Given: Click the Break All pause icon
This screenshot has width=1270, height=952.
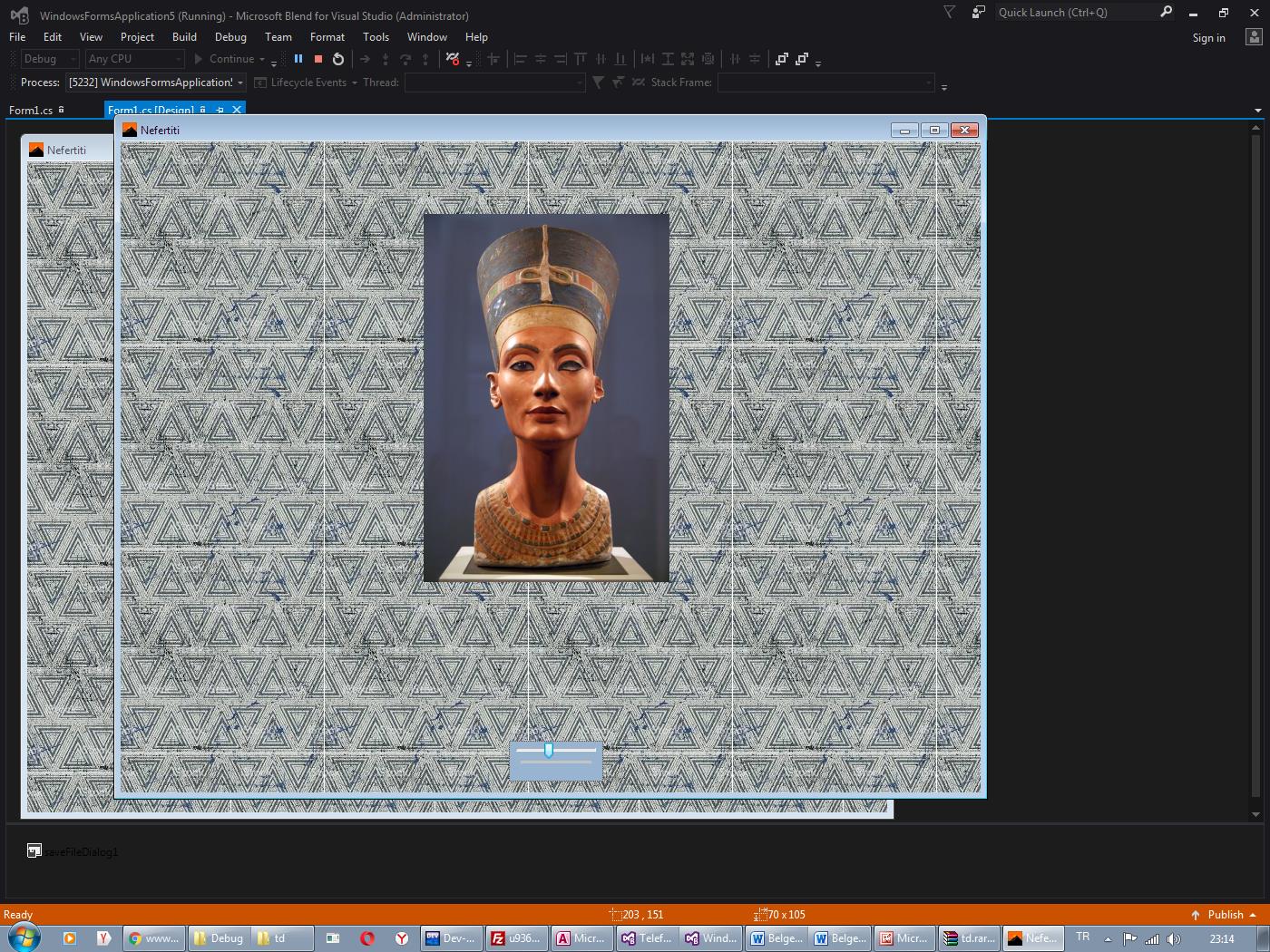Looking at the screenshot, I should coord(298,59).
